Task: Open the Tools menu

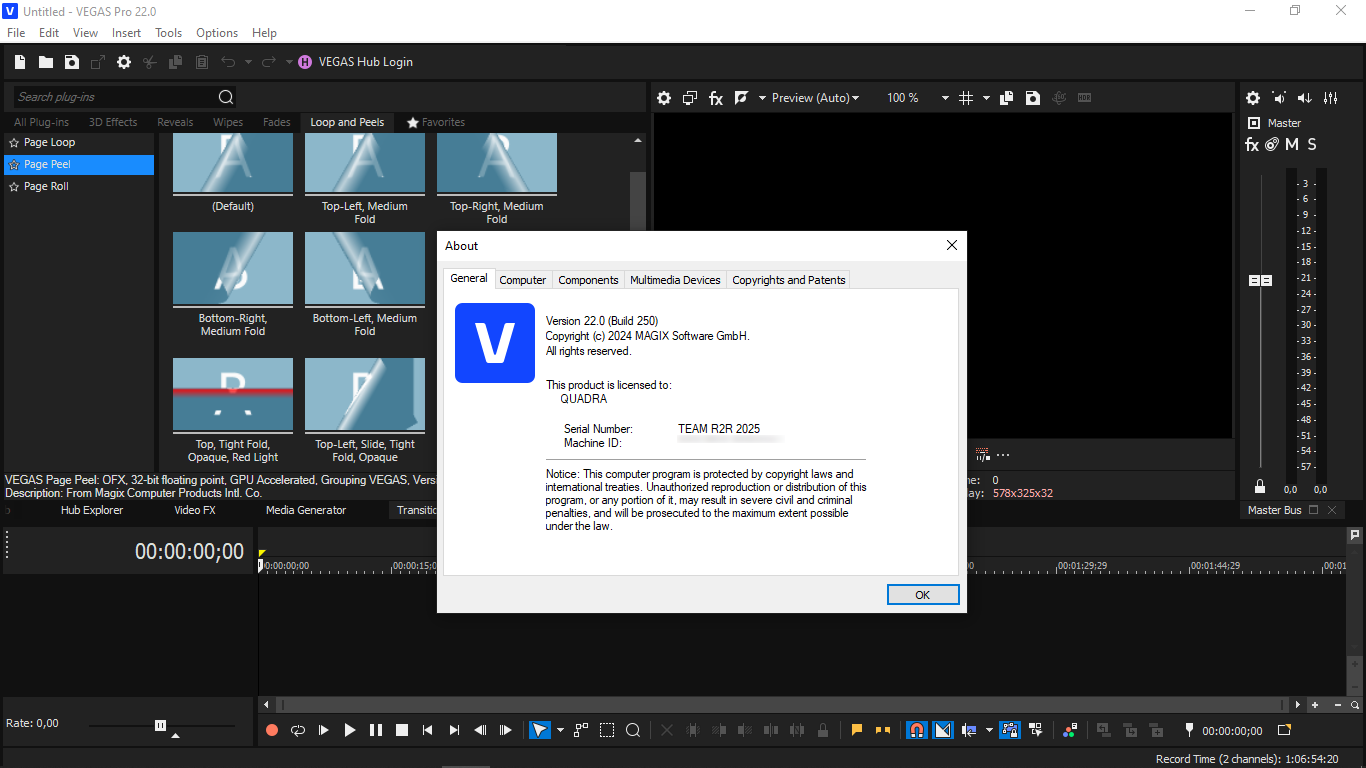Action: (168, 33)
